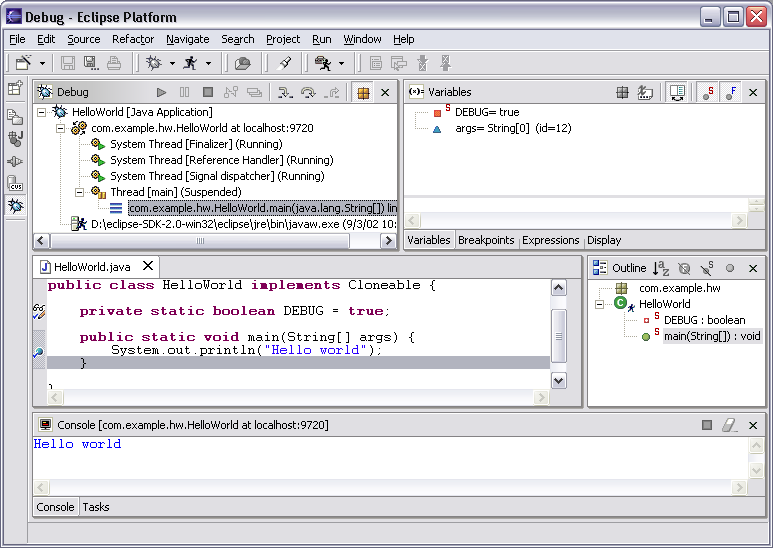The height and width of the screenshot is (548, 773).
Task: Click the Save As toolbar icon
Action: (91, 63)
